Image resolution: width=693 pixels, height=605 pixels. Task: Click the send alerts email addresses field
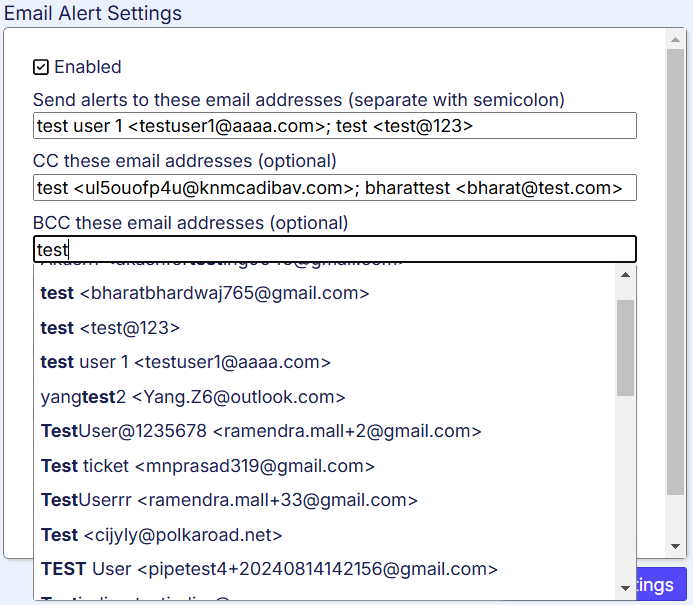pyautogui.click(x=334, y=126)
